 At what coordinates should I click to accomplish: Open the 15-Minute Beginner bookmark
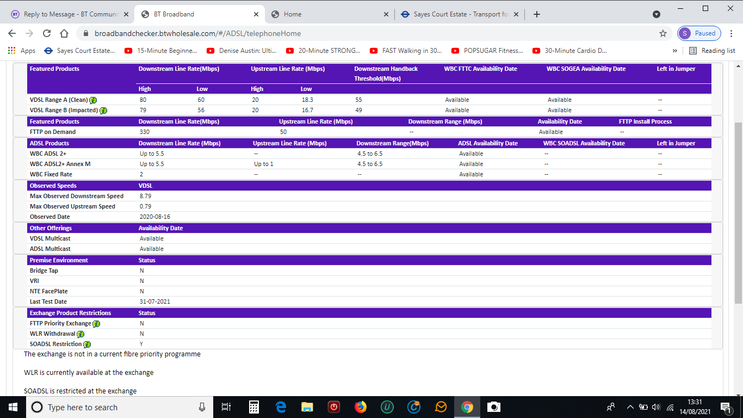point(161,50)
